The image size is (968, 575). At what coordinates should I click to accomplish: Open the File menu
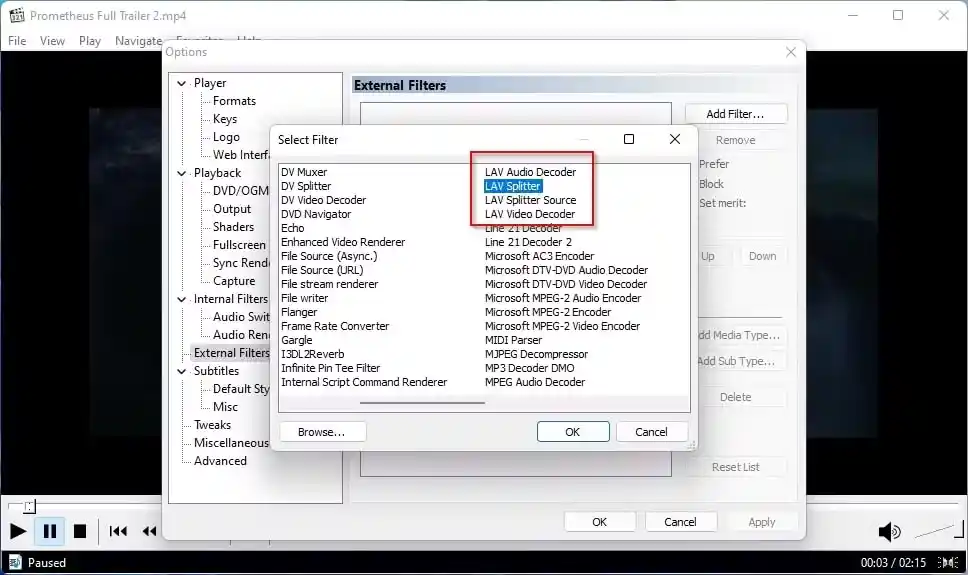17,41
